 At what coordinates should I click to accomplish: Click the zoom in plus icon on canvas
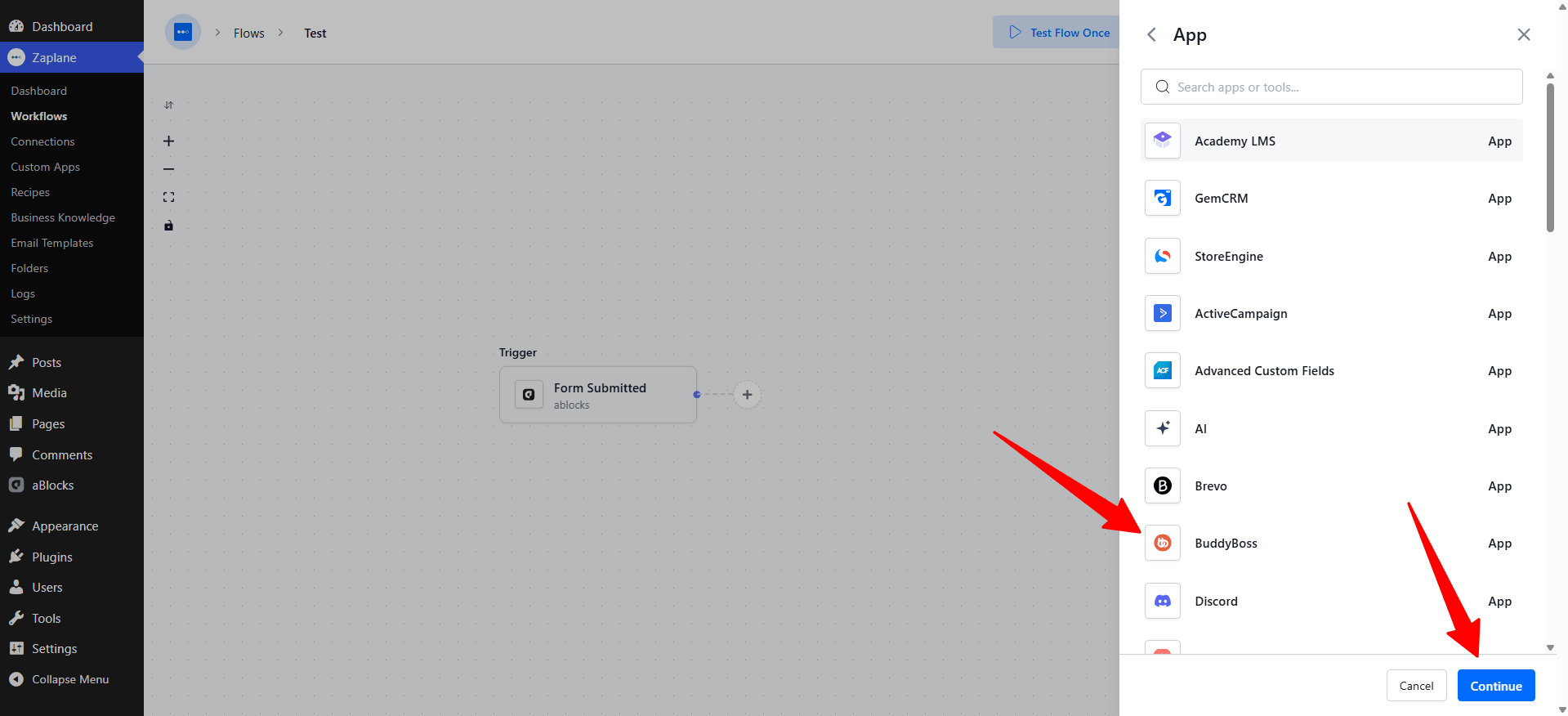click(168, 141)
